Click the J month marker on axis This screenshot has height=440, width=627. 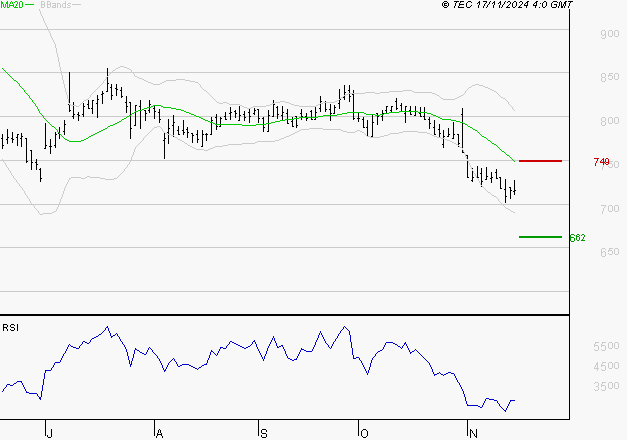click(x=49, y=433)
